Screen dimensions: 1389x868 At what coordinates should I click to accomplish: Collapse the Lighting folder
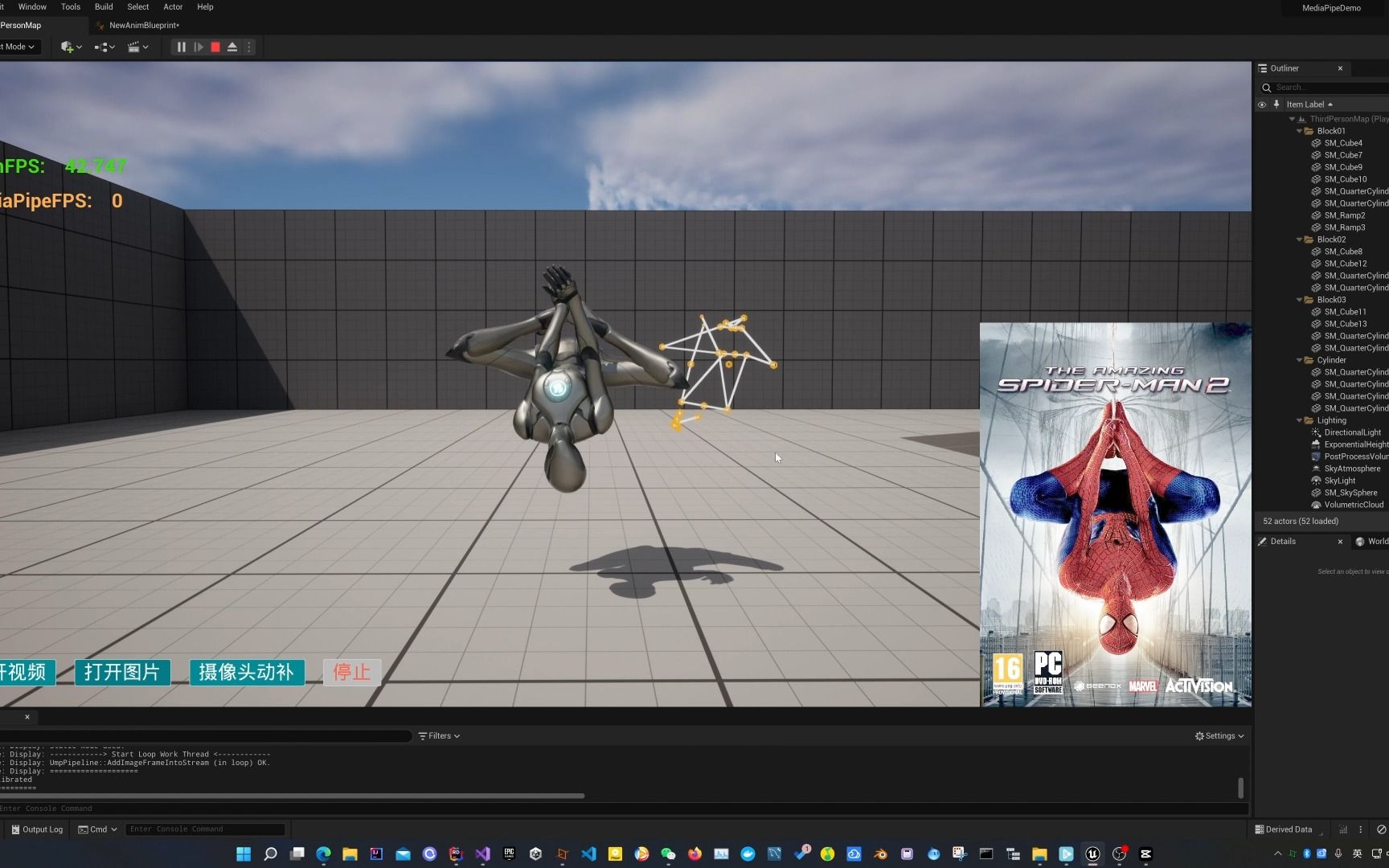[1299, 420]
